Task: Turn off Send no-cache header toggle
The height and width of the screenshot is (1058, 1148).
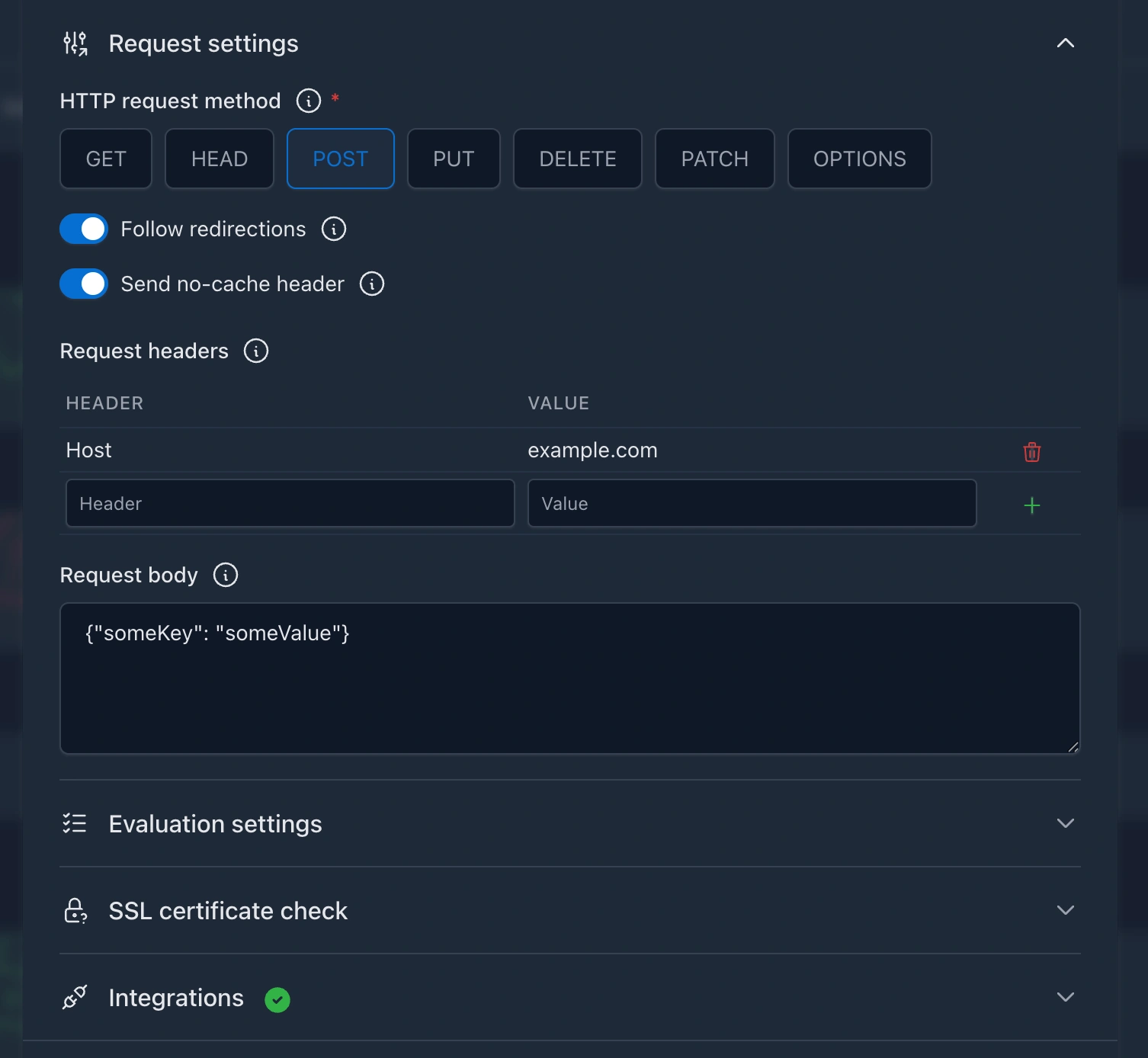Action: pos(84,284)
